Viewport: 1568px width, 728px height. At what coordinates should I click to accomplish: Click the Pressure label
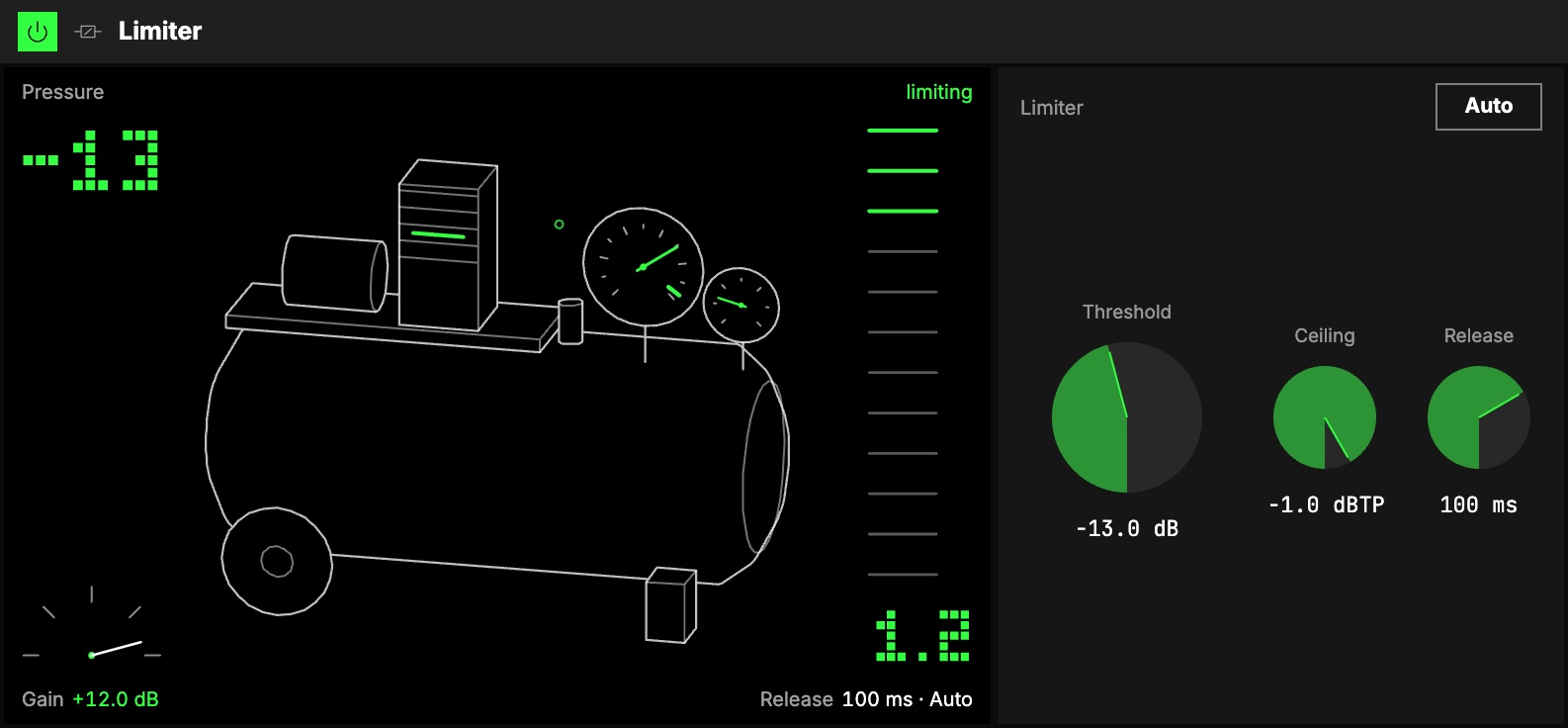point(63,92)
